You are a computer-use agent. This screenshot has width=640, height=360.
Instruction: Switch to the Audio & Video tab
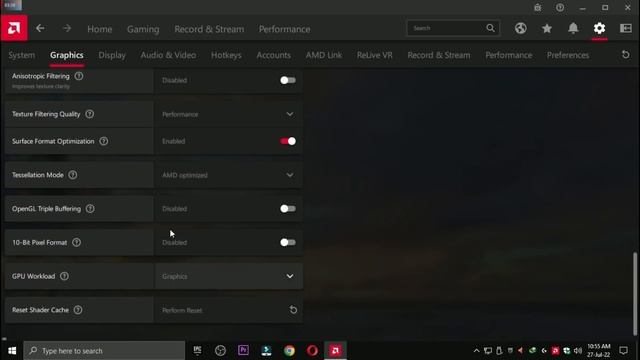coord(168,55)
